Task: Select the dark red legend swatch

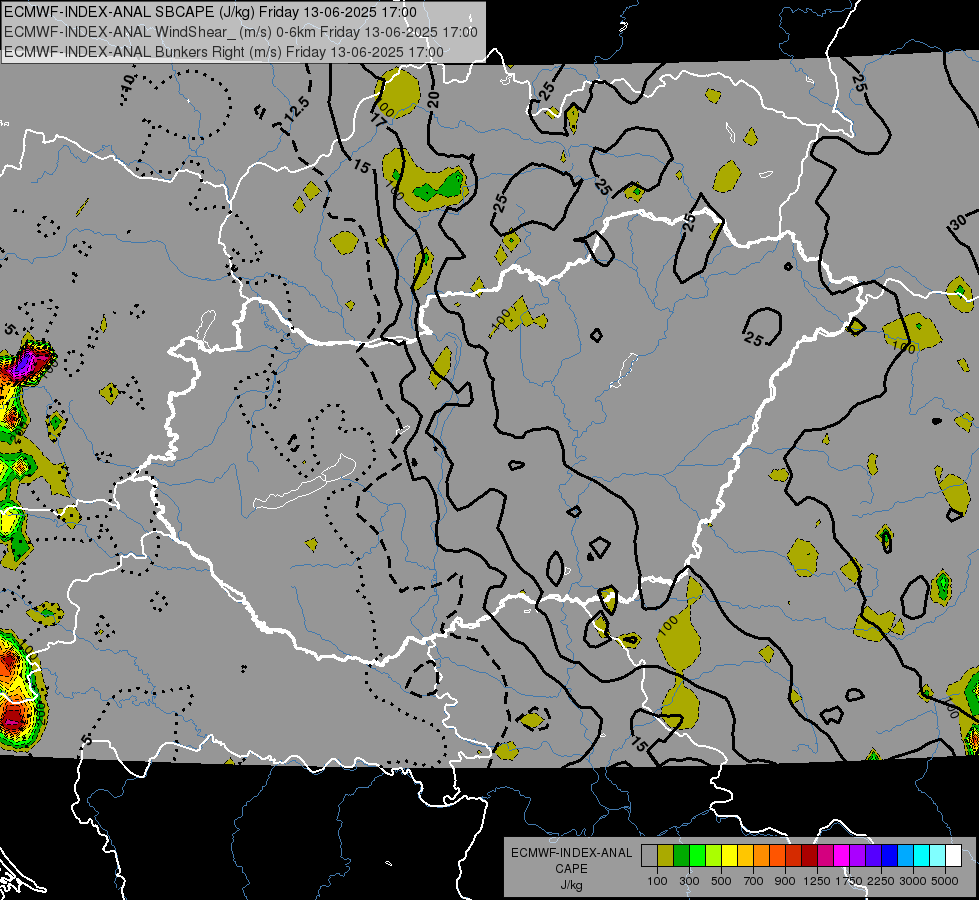Action: 810,855
